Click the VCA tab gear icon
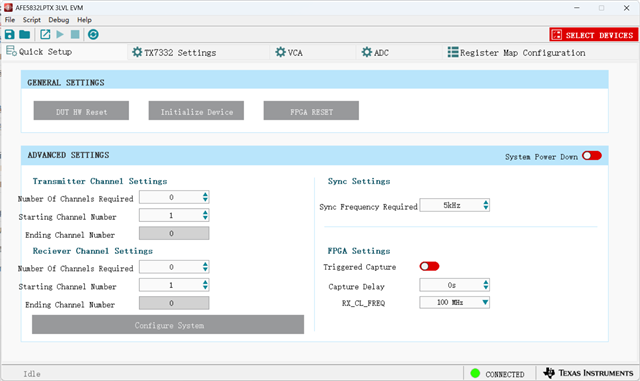This screenshot has height=381, width=640. point(280,52)
